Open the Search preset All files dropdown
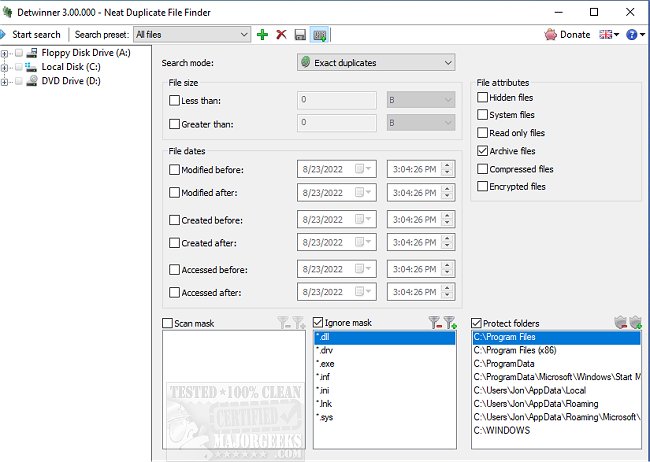The image size is (650, 462). point(192,34)
